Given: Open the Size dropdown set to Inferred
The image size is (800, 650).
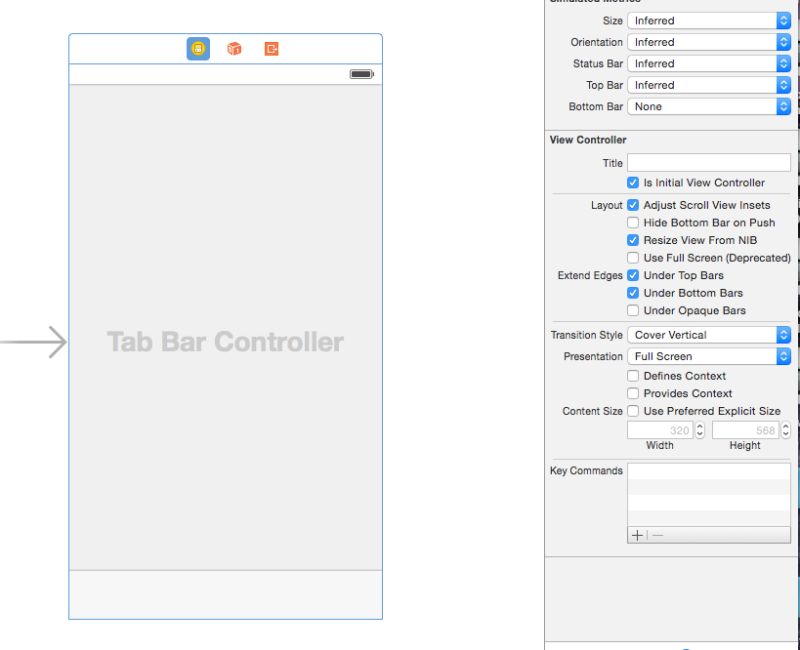Looking at the screenshot, I should 709,20.
